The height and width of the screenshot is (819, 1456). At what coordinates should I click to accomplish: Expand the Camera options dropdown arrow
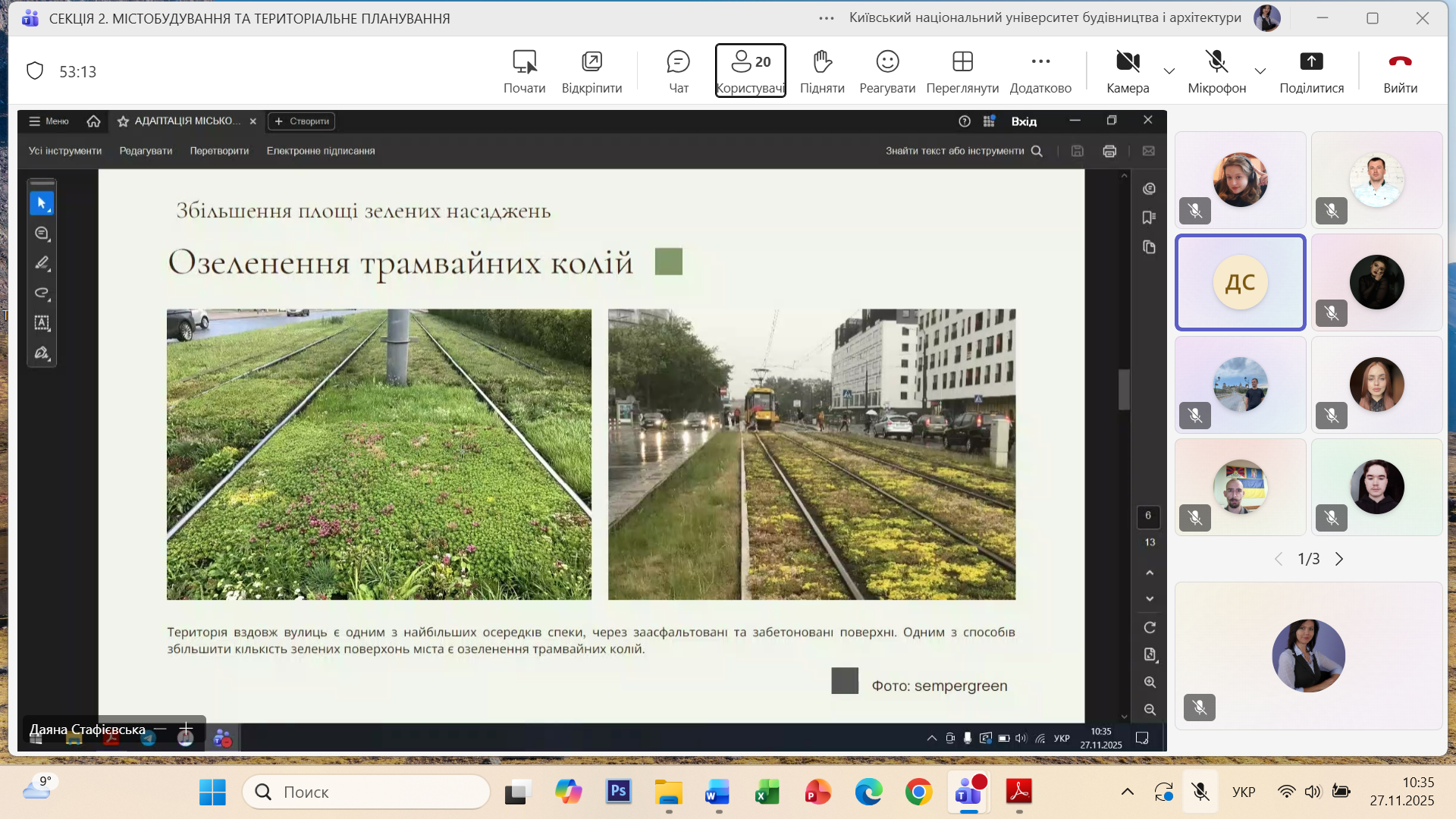(x=1169, y=71)
